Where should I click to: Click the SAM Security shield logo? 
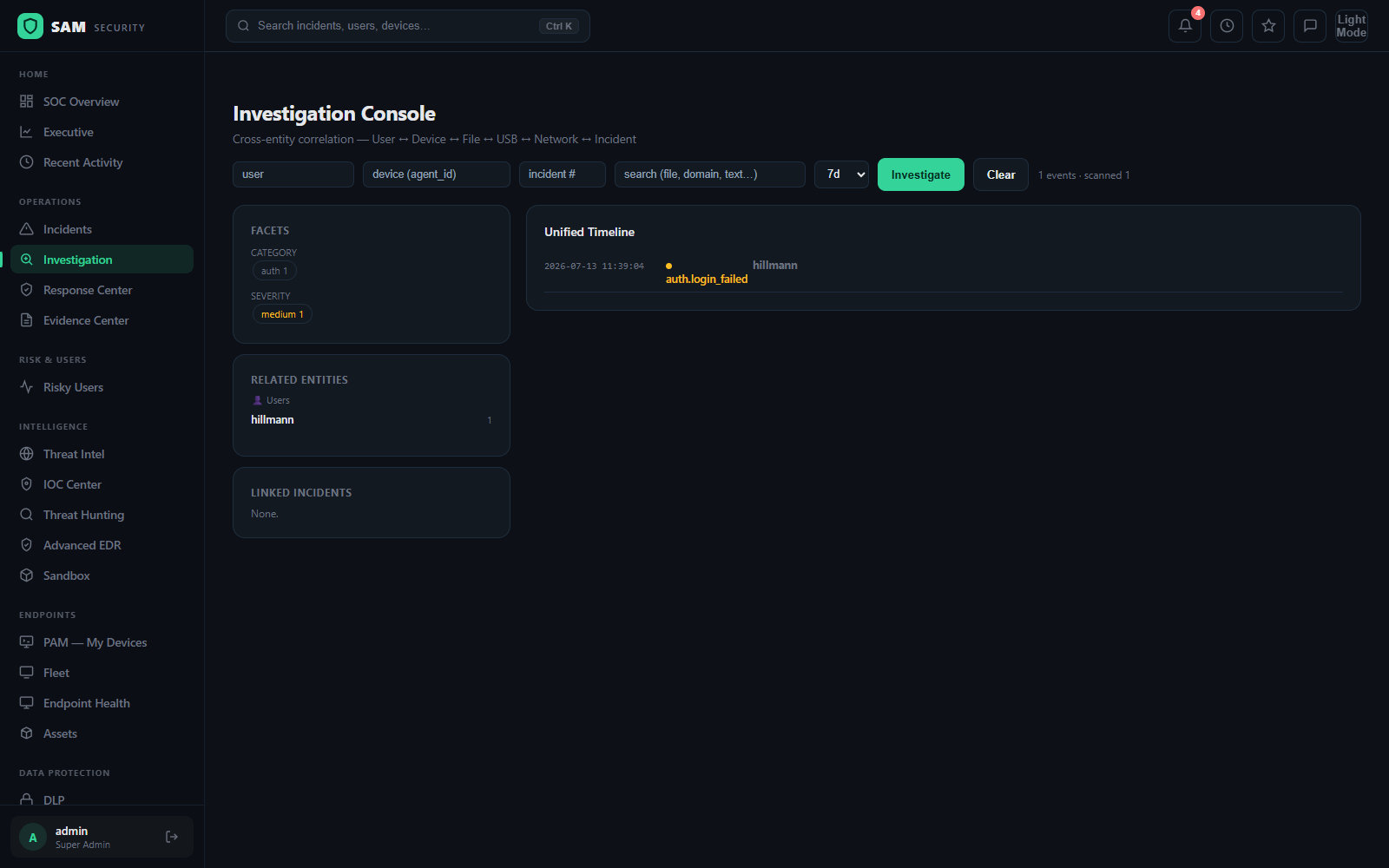30,26
